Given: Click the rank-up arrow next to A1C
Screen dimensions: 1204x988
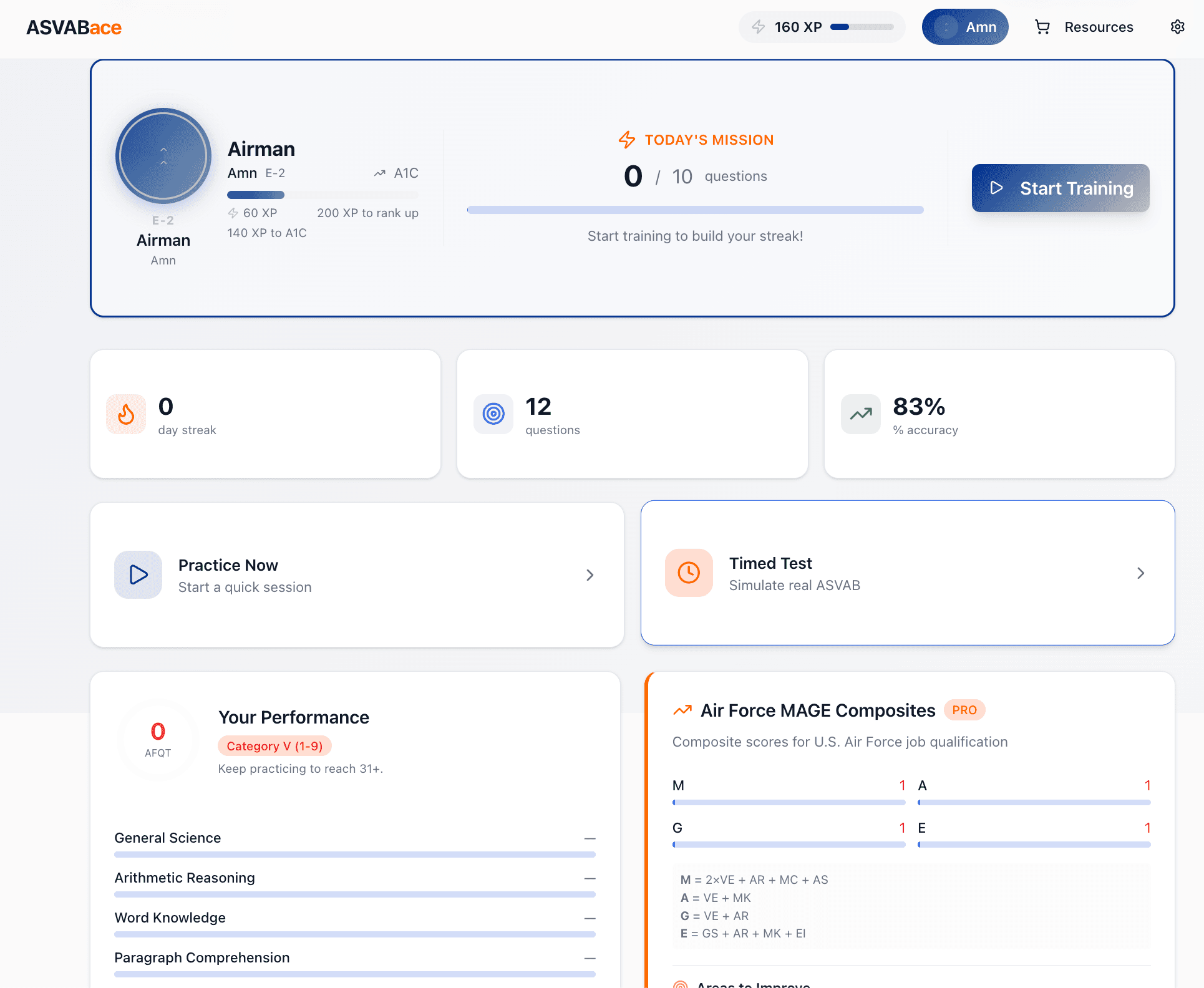Looking at the screenshot, I should [379, 172].
